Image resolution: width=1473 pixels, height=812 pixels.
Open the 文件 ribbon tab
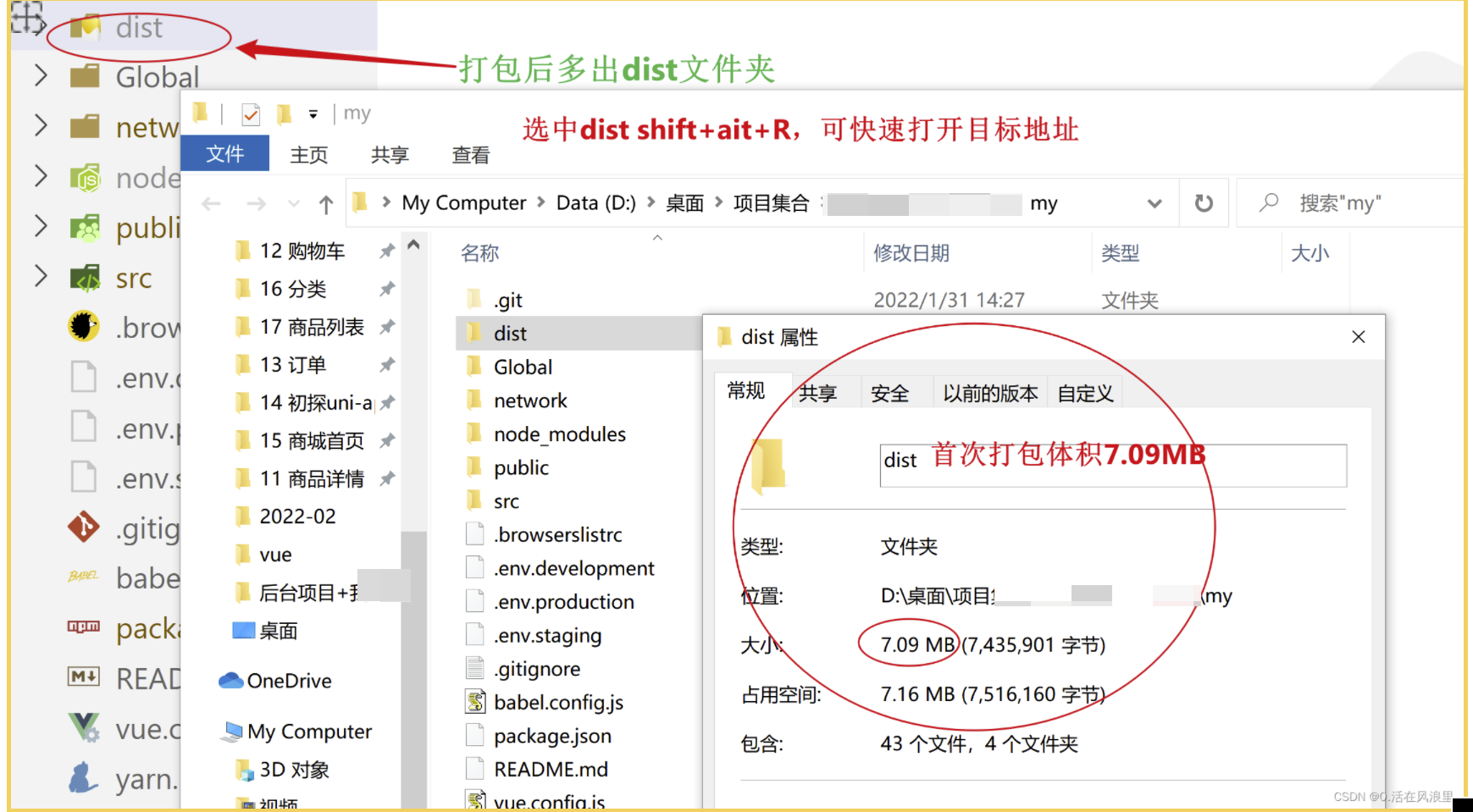[225, 154]
